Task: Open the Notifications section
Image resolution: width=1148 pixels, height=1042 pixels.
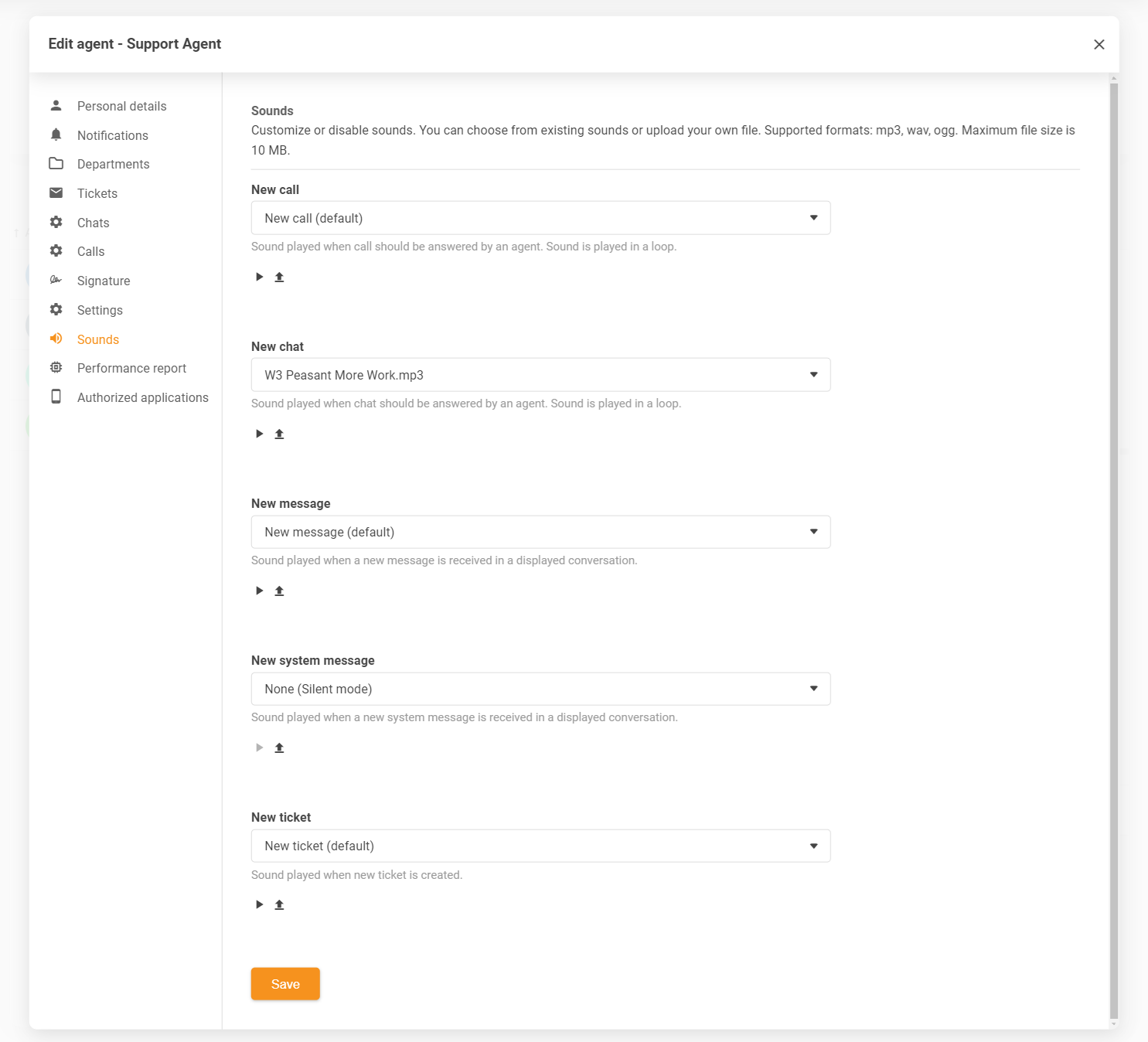Action: coord(112,135)
